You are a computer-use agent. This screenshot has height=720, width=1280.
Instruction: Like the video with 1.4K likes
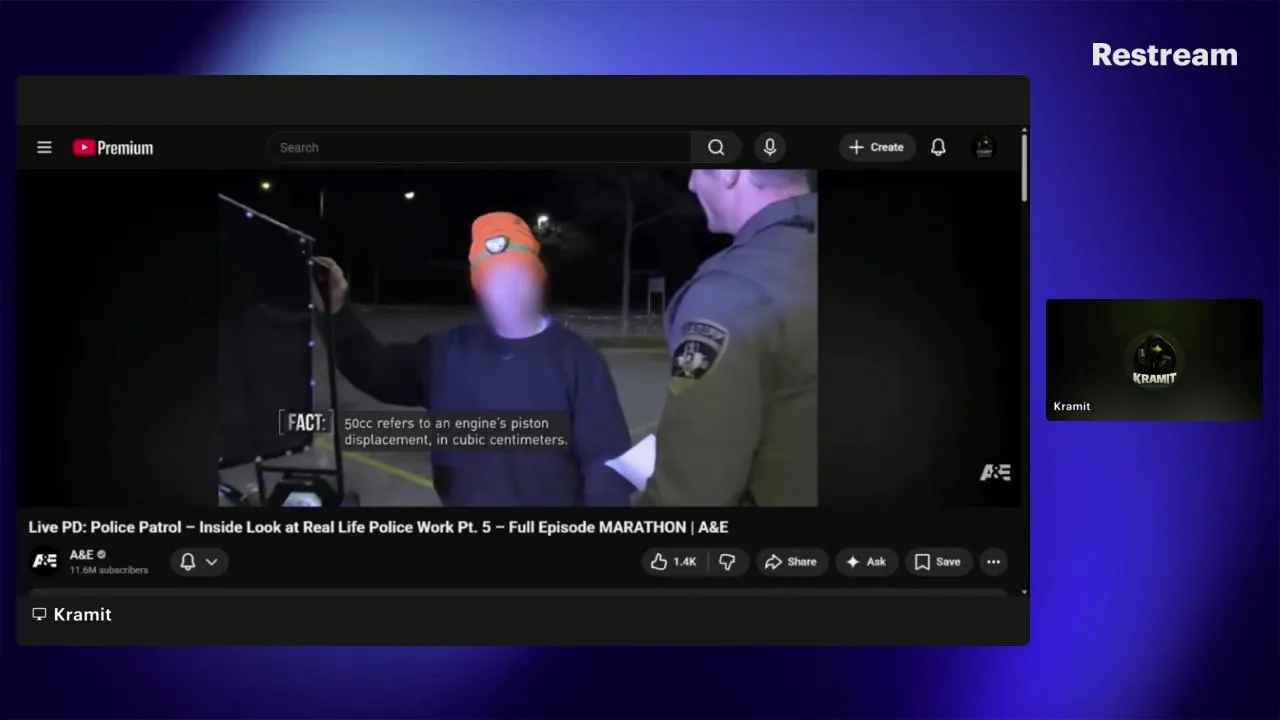pos(674,562)
